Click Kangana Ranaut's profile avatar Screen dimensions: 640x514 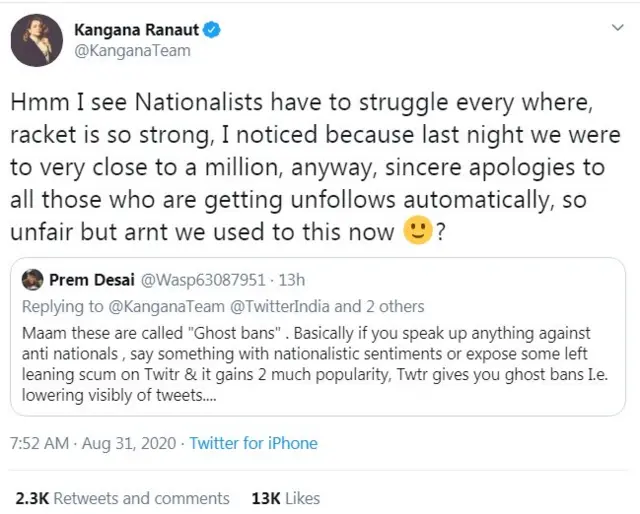coord(37,41)
